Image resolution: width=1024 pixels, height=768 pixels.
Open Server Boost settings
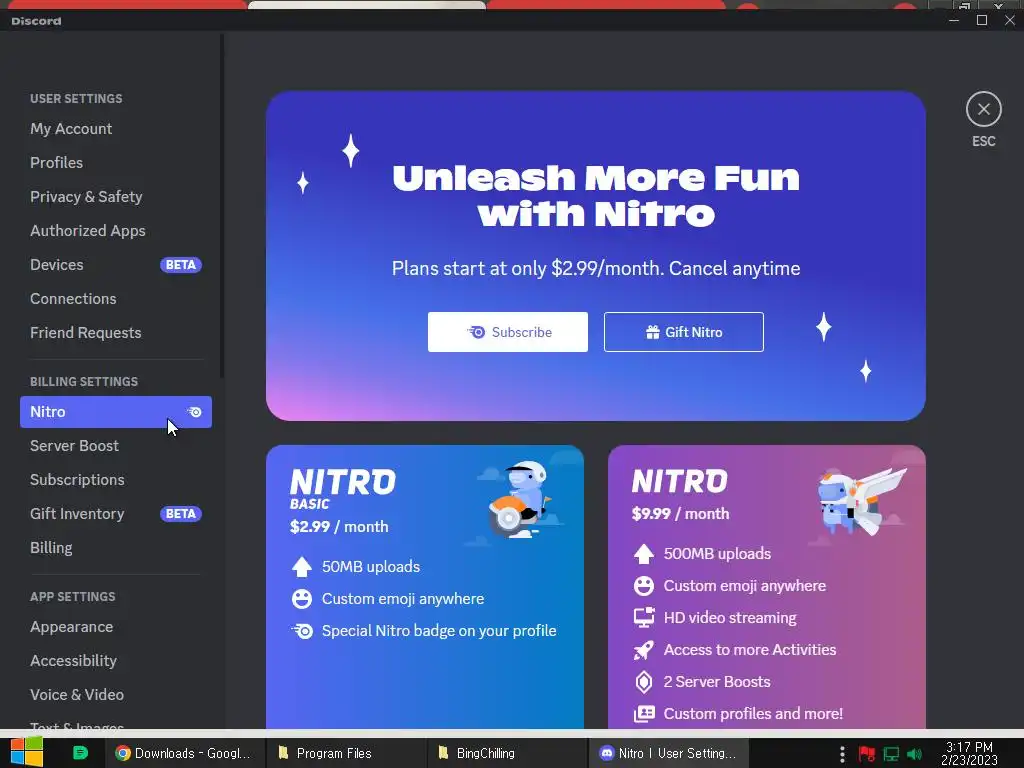(74, 446)
